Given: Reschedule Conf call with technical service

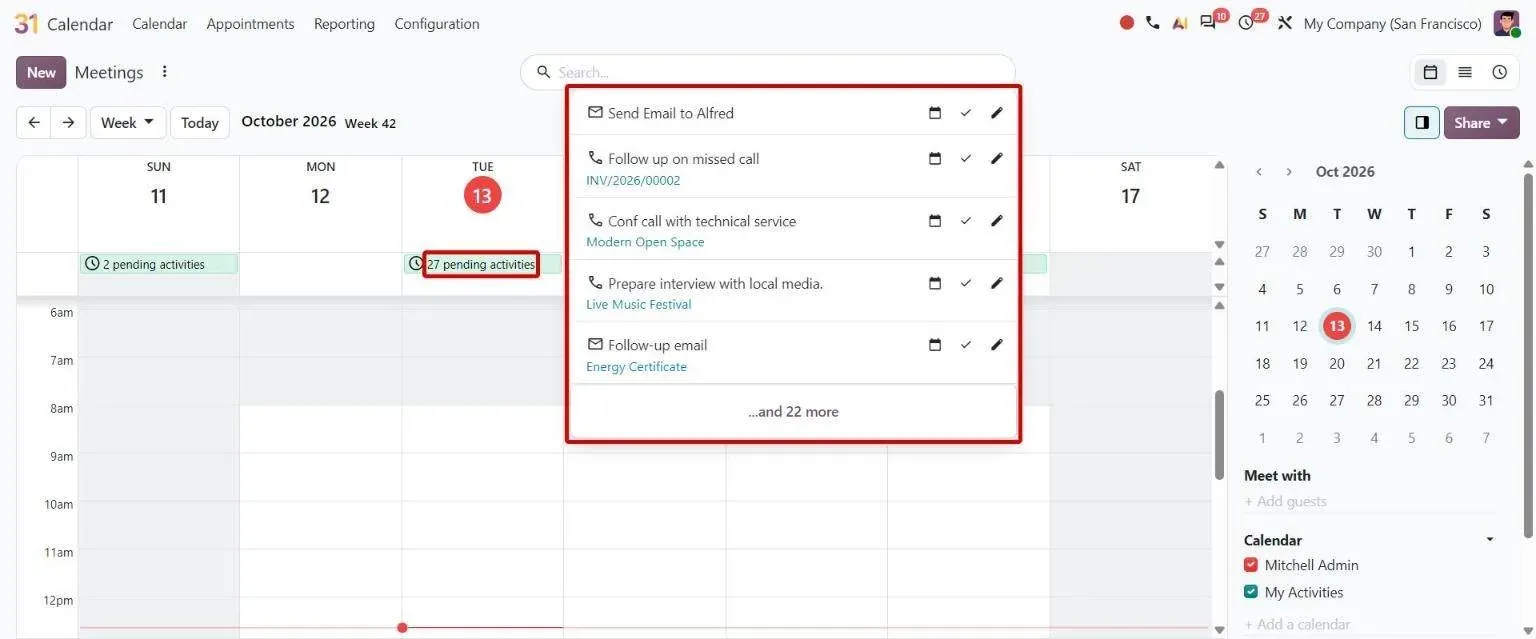Looking at the screenshot, I should pos(935,221).
